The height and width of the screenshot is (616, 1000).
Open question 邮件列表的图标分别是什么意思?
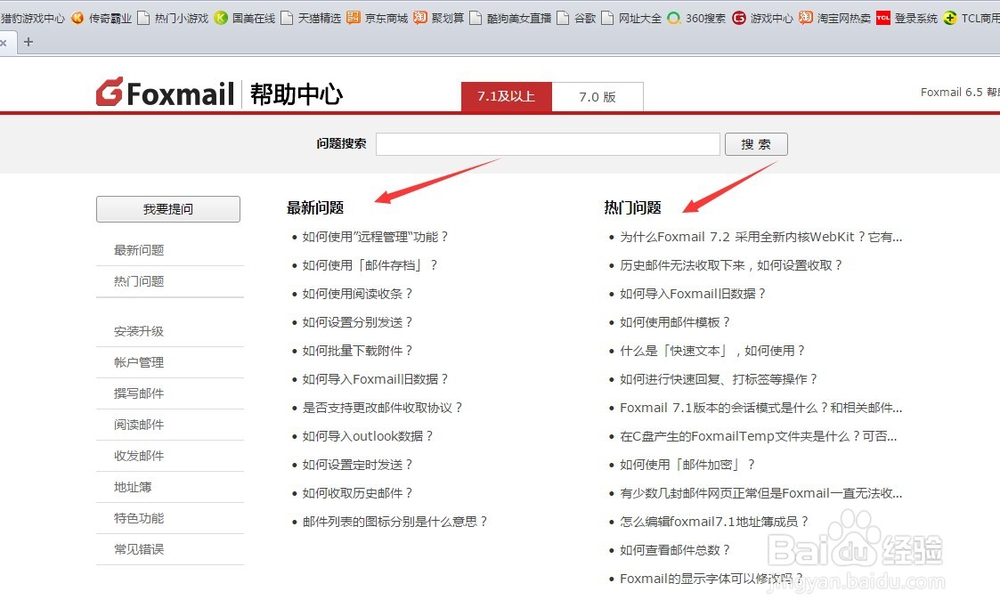[395, 522]
